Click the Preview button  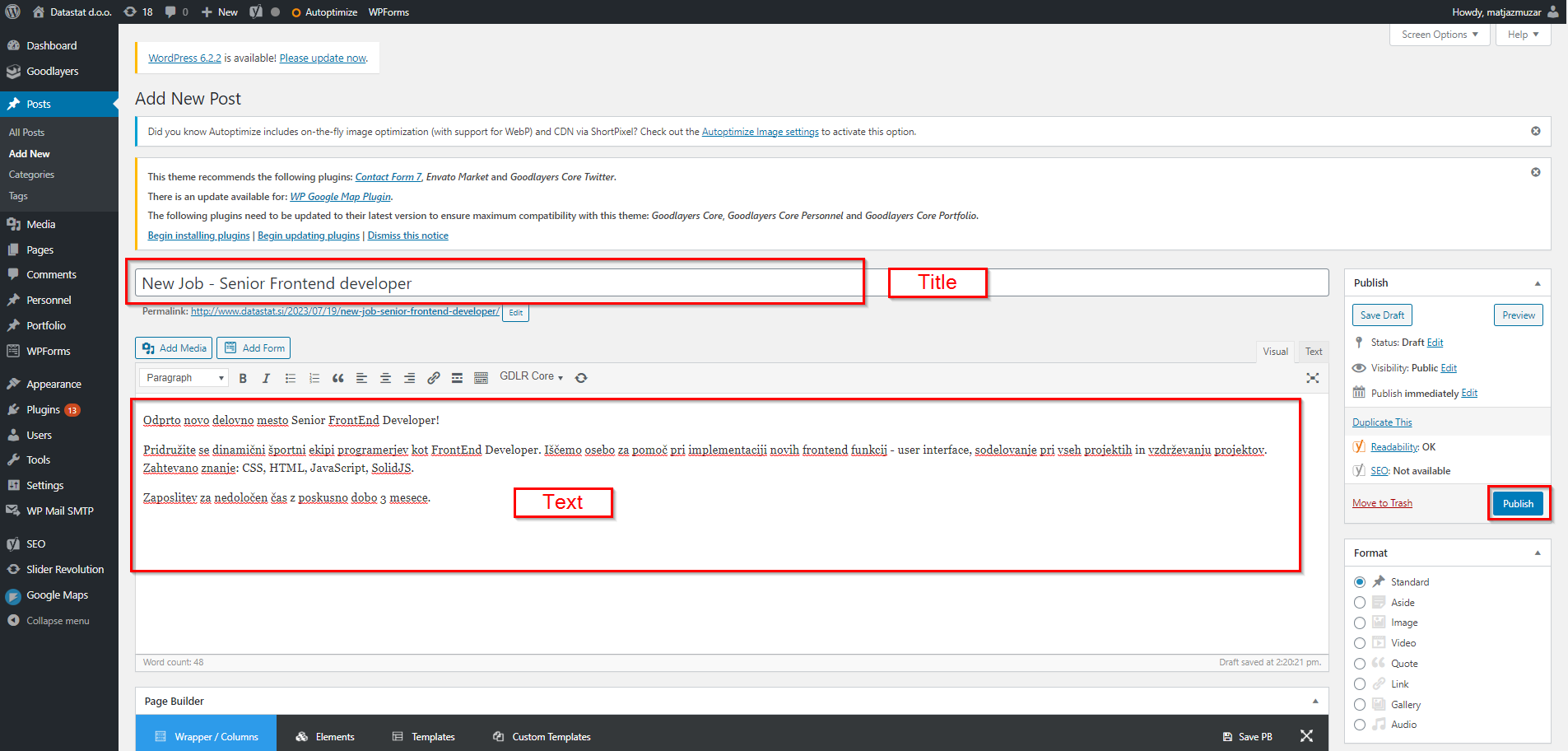point(1518,315)
